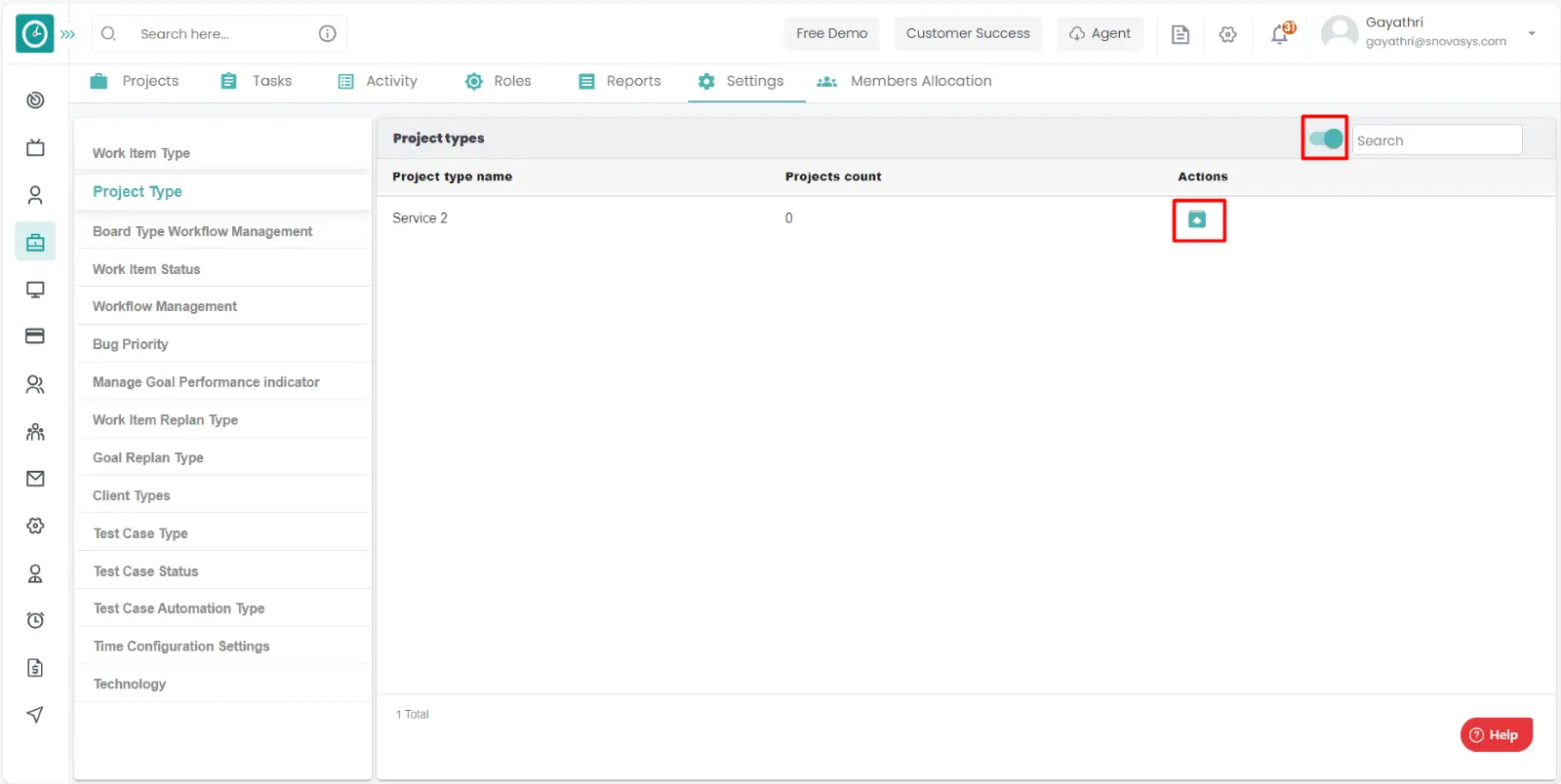Open the notifications bell icon

click(x=1280, y=34)
